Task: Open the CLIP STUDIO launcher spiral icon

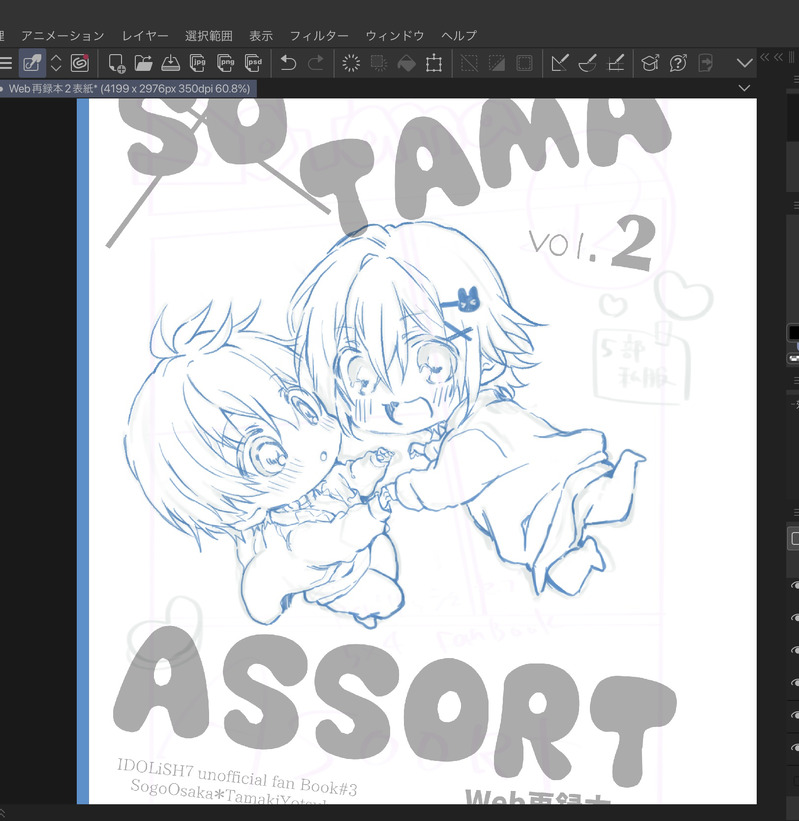Action: tap(80, 63)
